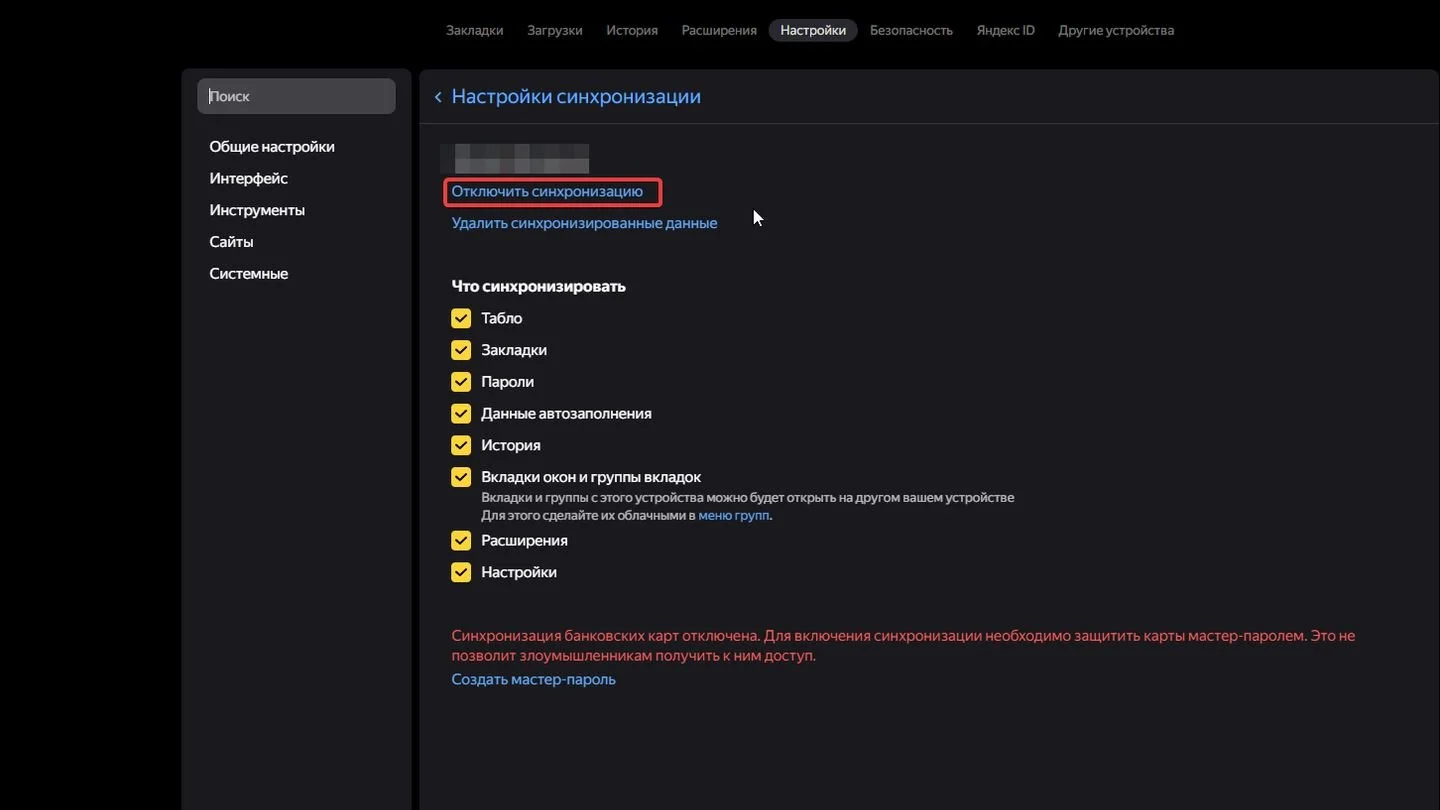Viewport: 1440px width, 810px height.
Task: Toggle Данные автозаполнения checkbox
Action: coord(461,413)
